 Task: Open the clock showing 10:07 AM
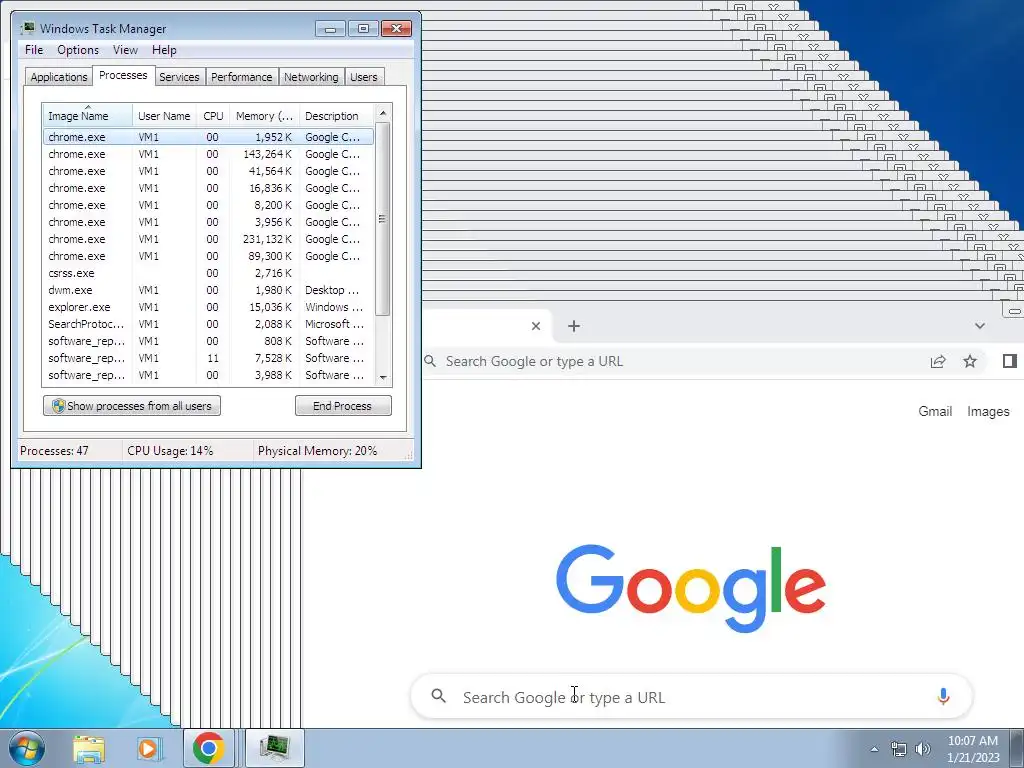click(x=972, y=749)
